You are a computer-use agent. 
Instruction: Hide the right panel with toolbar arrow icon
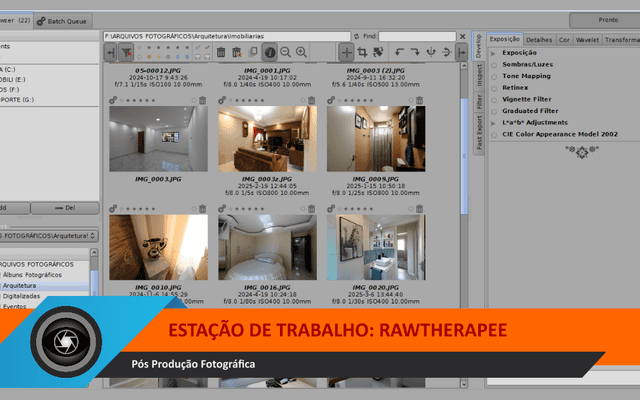pyautogui.click(x=462, y=52)
